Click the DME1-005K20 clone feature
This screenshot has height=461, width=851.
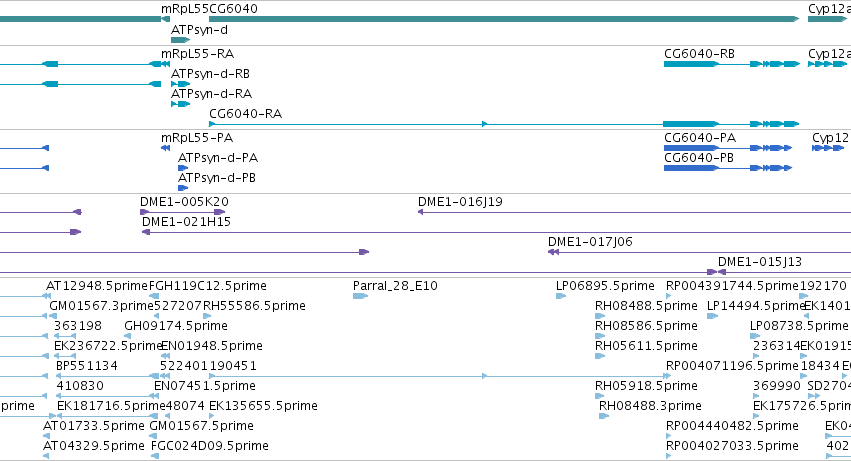[182, 212]
